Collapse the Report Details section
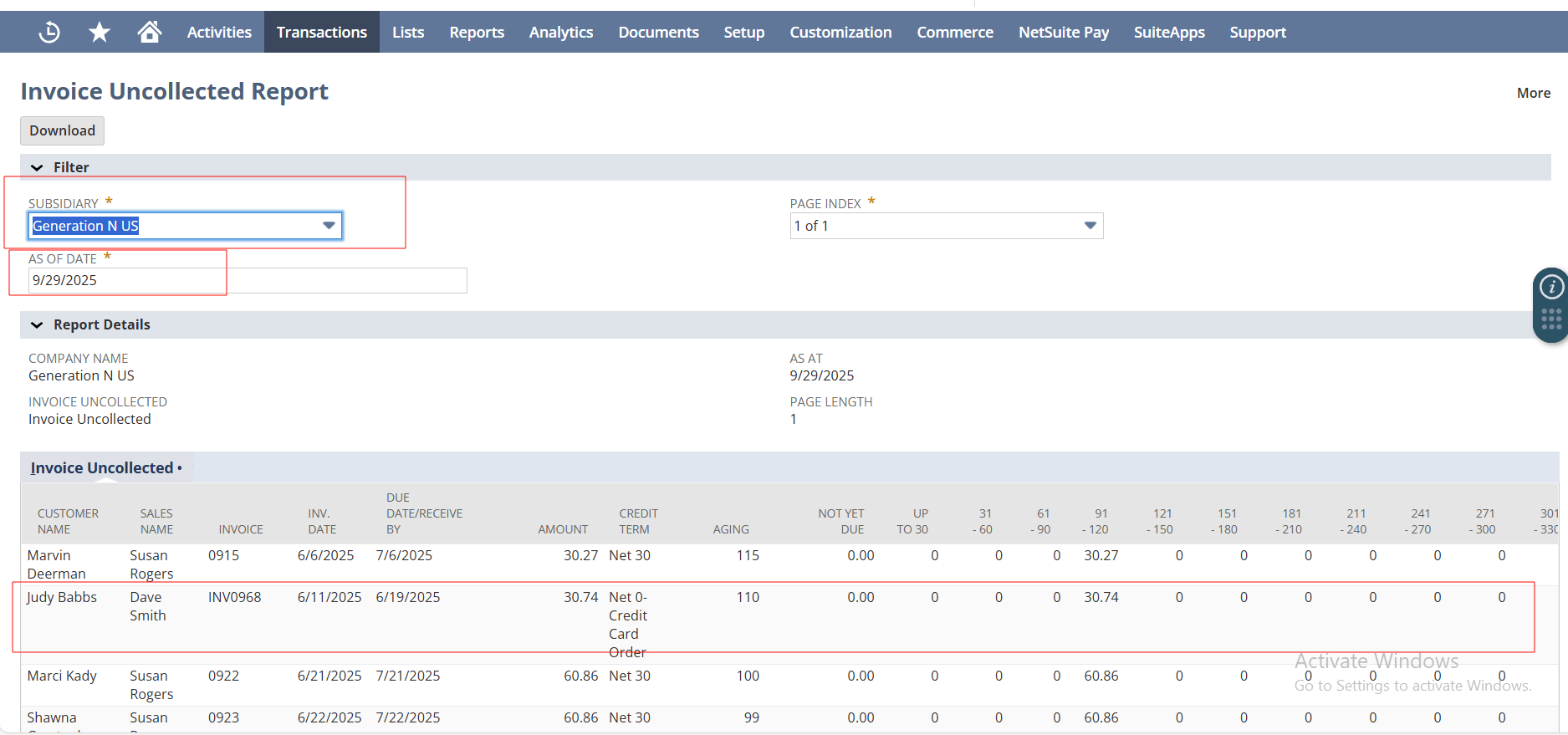Viewport: 1568px width, 735px height. click(x=37, y=324)
